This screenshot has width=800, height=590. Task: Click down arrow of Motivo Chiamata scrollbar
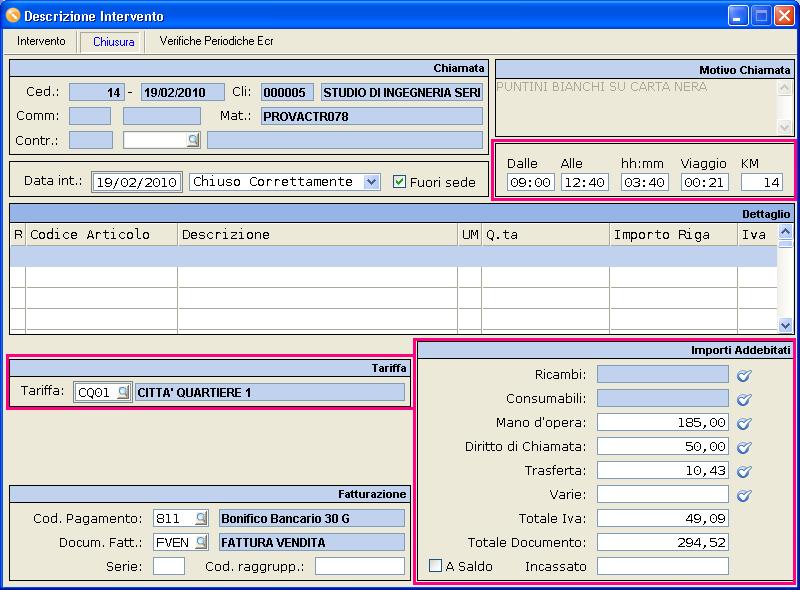pyautogui.click(x=784, y=126)
